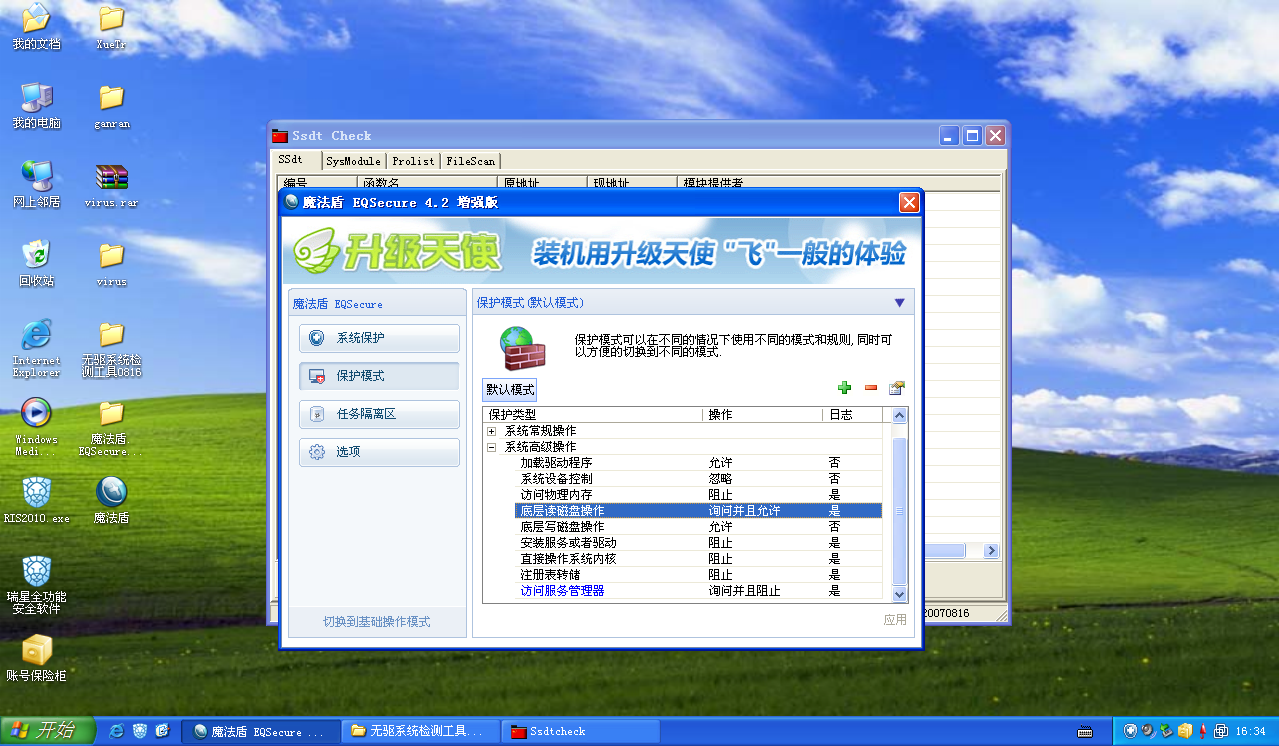Select the 直接操作系统内核 rule row

[698, 559]
